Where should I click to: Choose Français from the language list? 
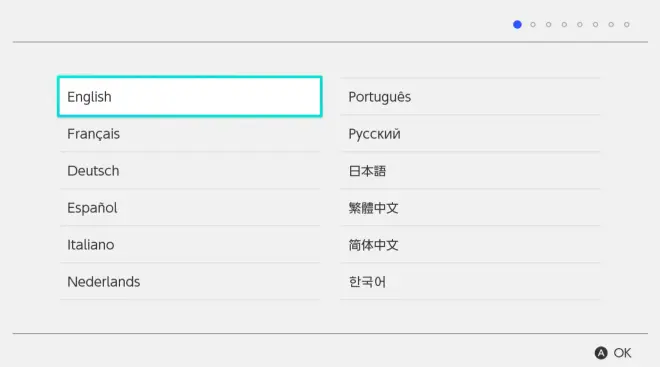tap(190, 133)
